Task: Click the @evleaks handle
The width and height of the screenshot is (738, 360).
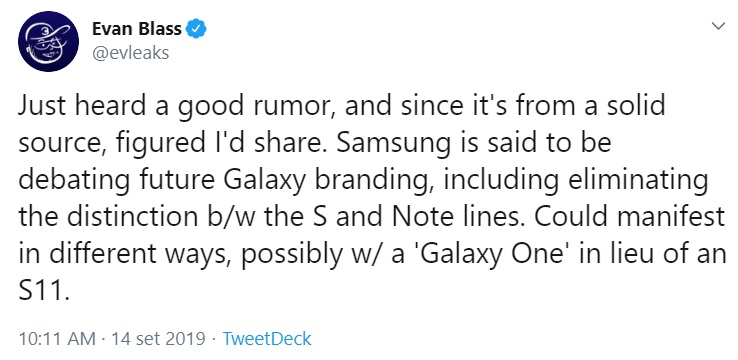Action: [x=130, y=53]
